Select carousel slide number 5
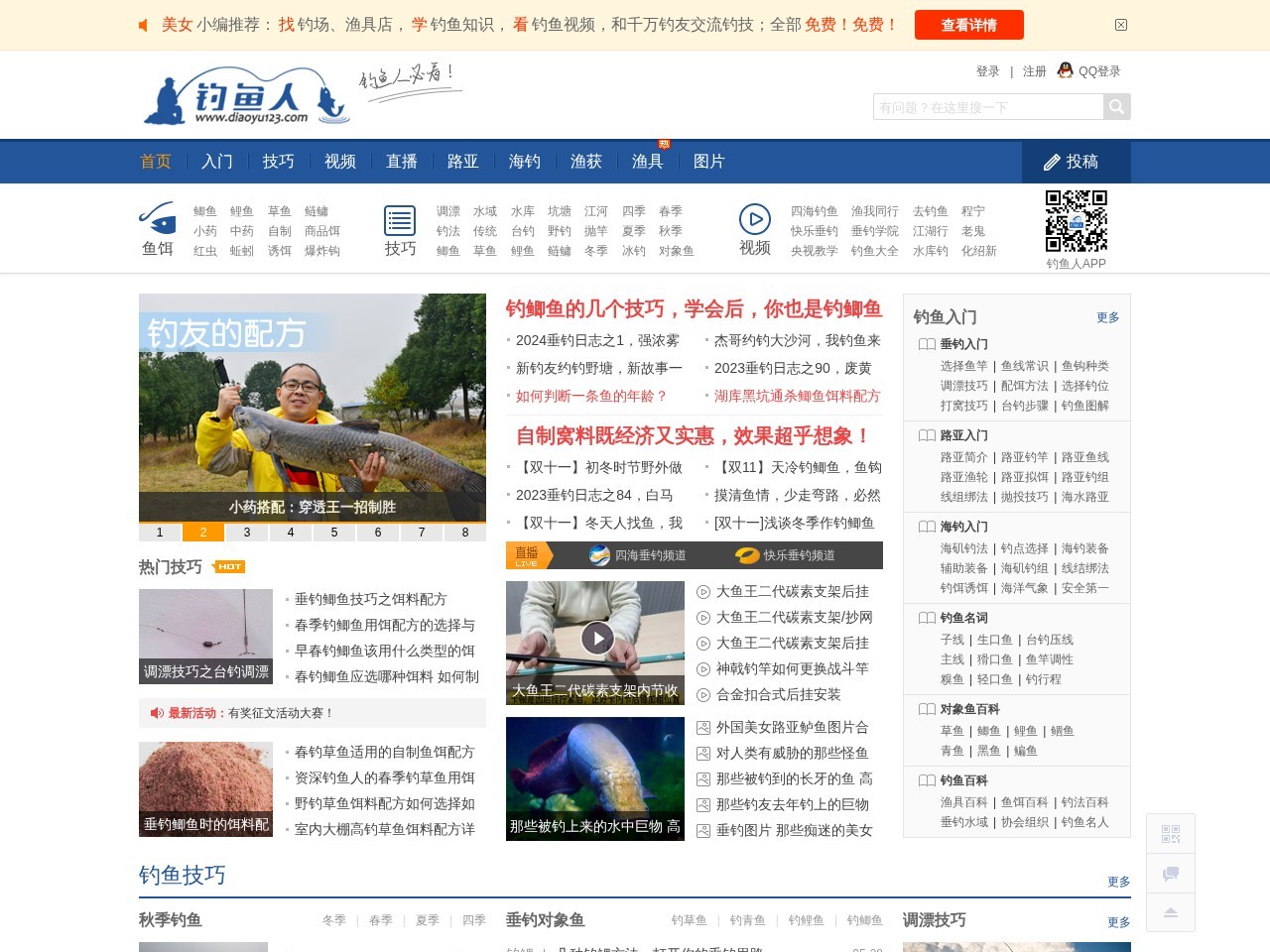The height and width of the screenshot is (952, 1270). coord(333,533)
